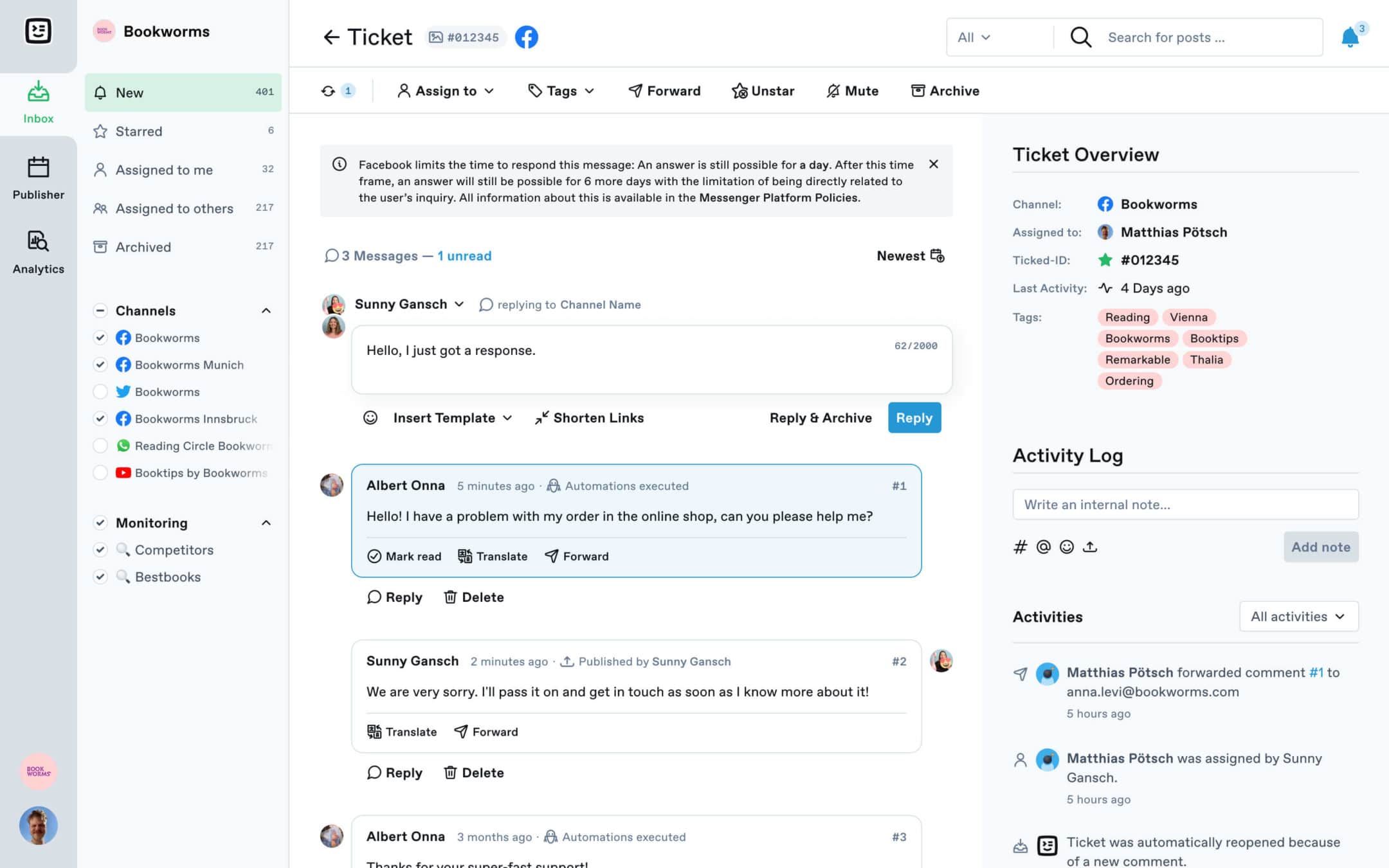The width and height of the screenshot is (1389, 868).
Task: Translate Sunny Gansch's message #2
Action: coord(402,732)
